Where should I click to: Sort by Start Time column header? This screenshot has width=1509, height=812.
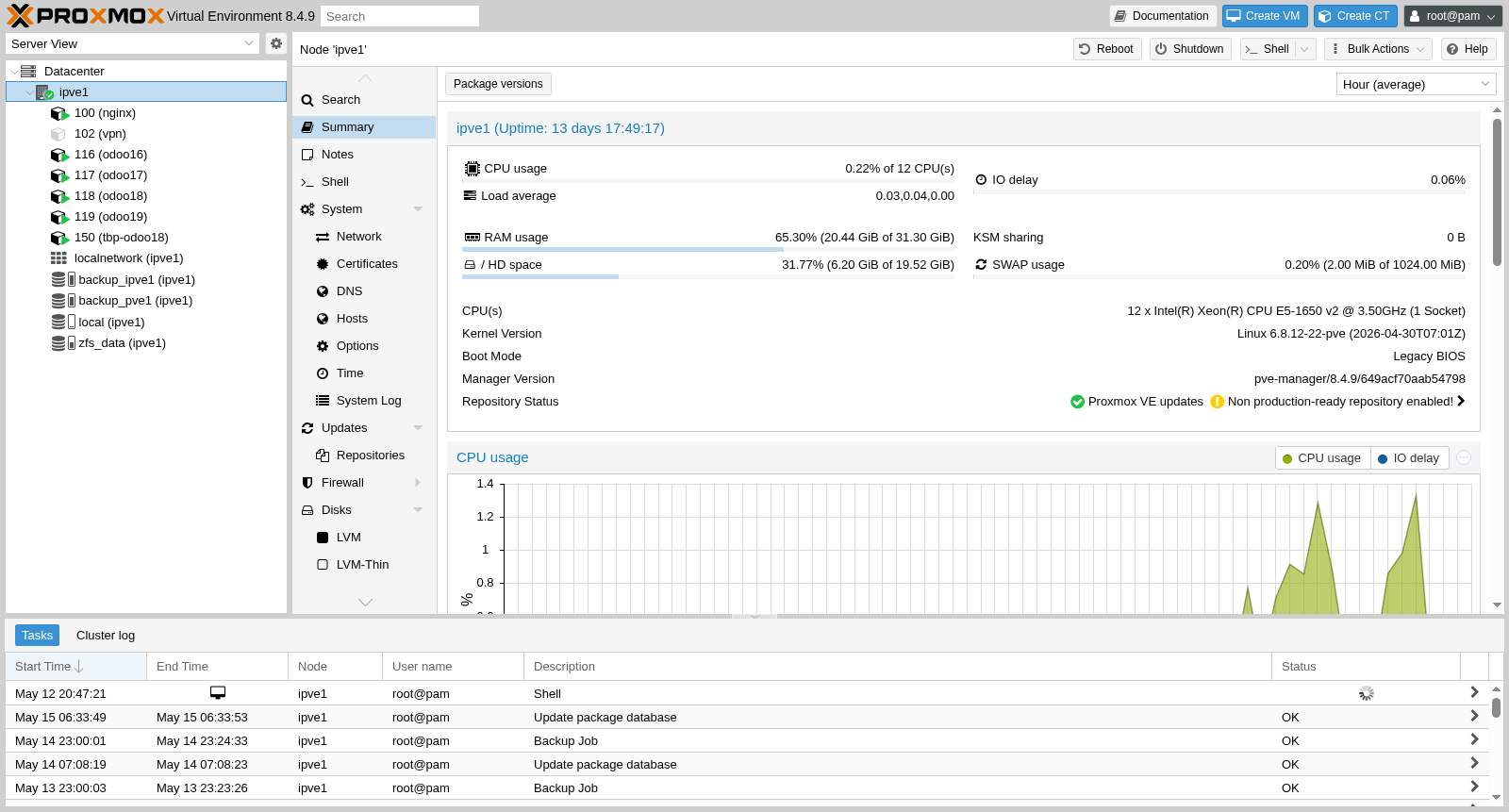tap(75, 667)
